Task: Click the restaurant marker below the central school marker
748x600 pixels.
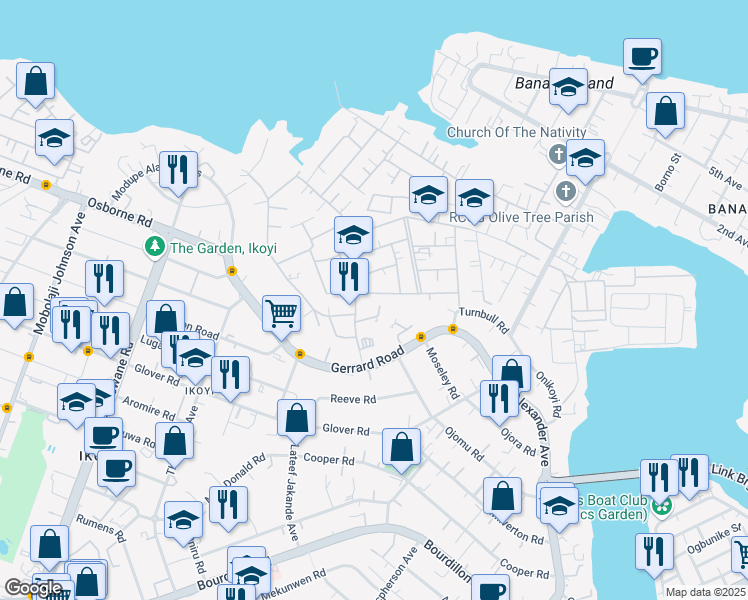Action: 349,280
